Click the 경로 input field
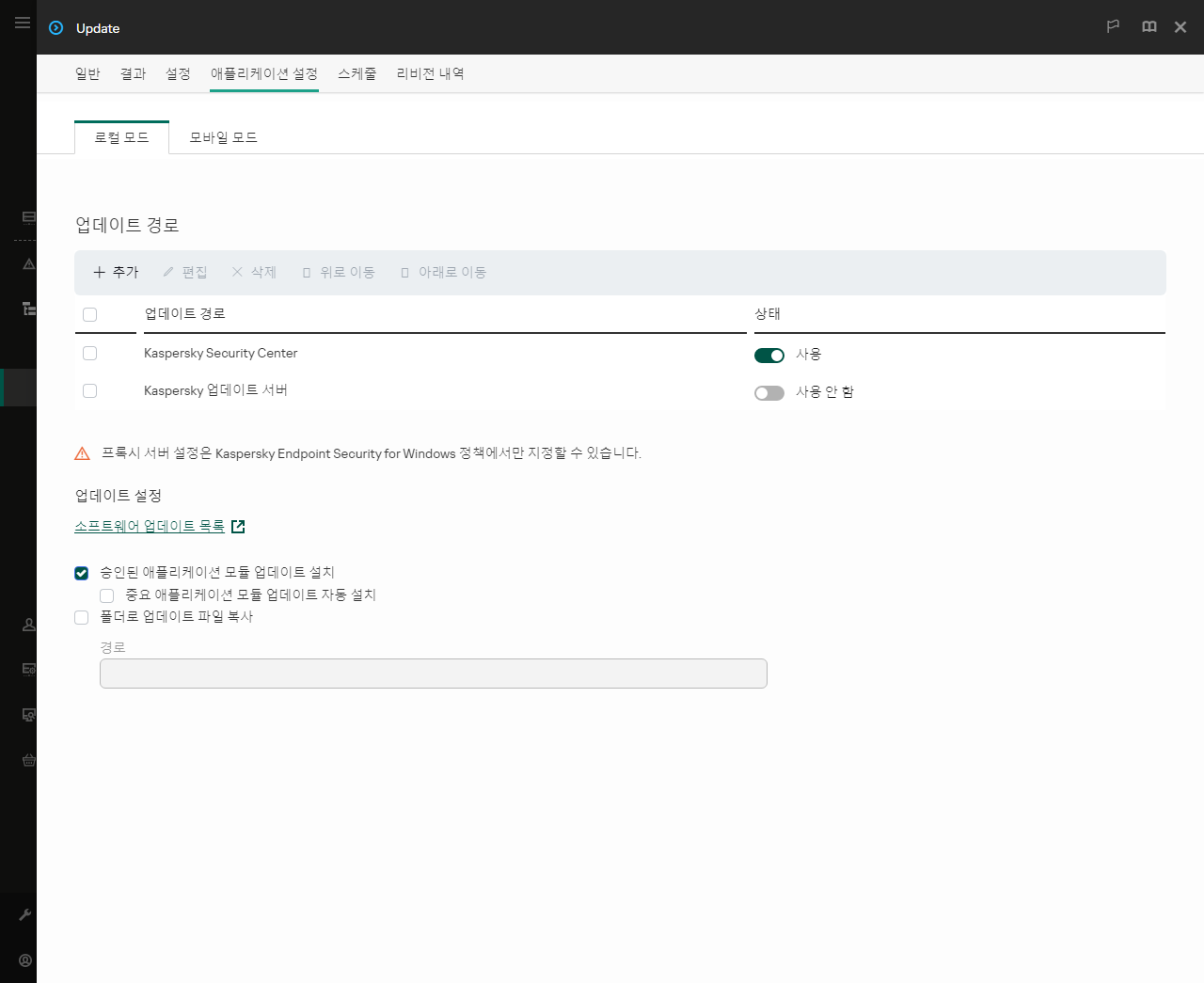Viewport: 1204px width, 983px height. (433, 674)
